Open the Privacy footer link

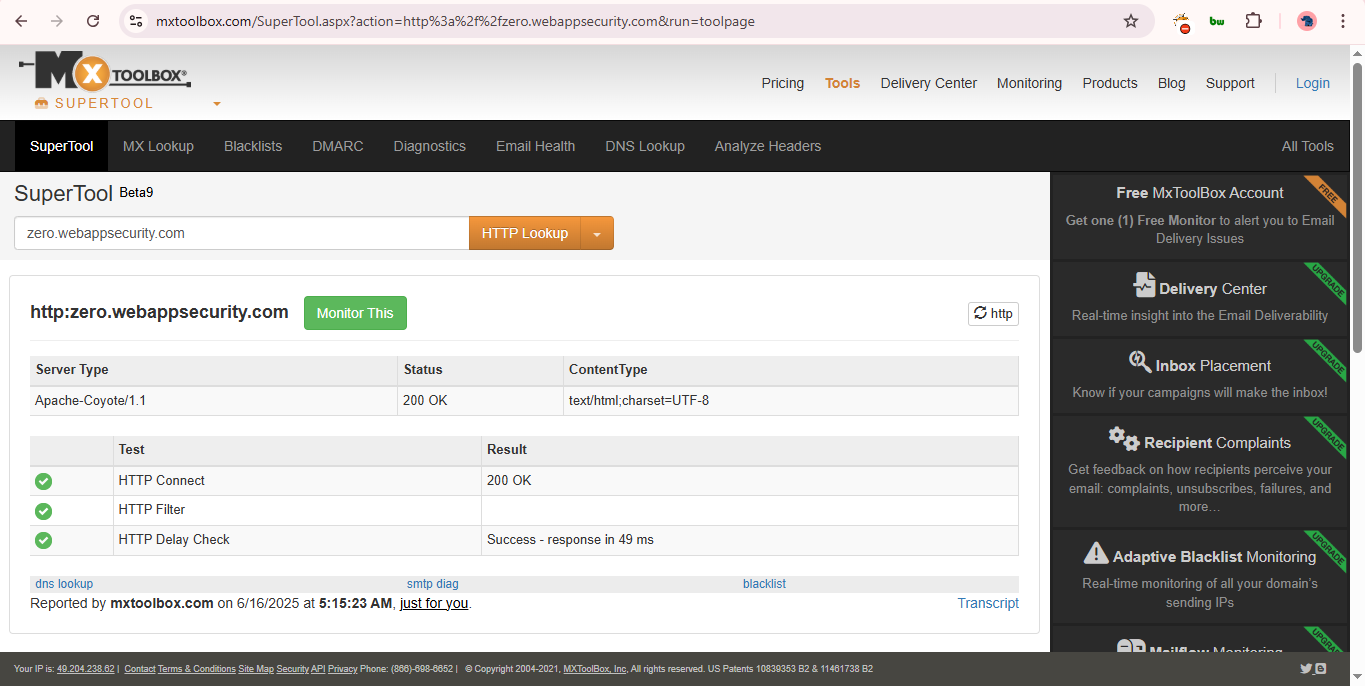click(343, 669)
